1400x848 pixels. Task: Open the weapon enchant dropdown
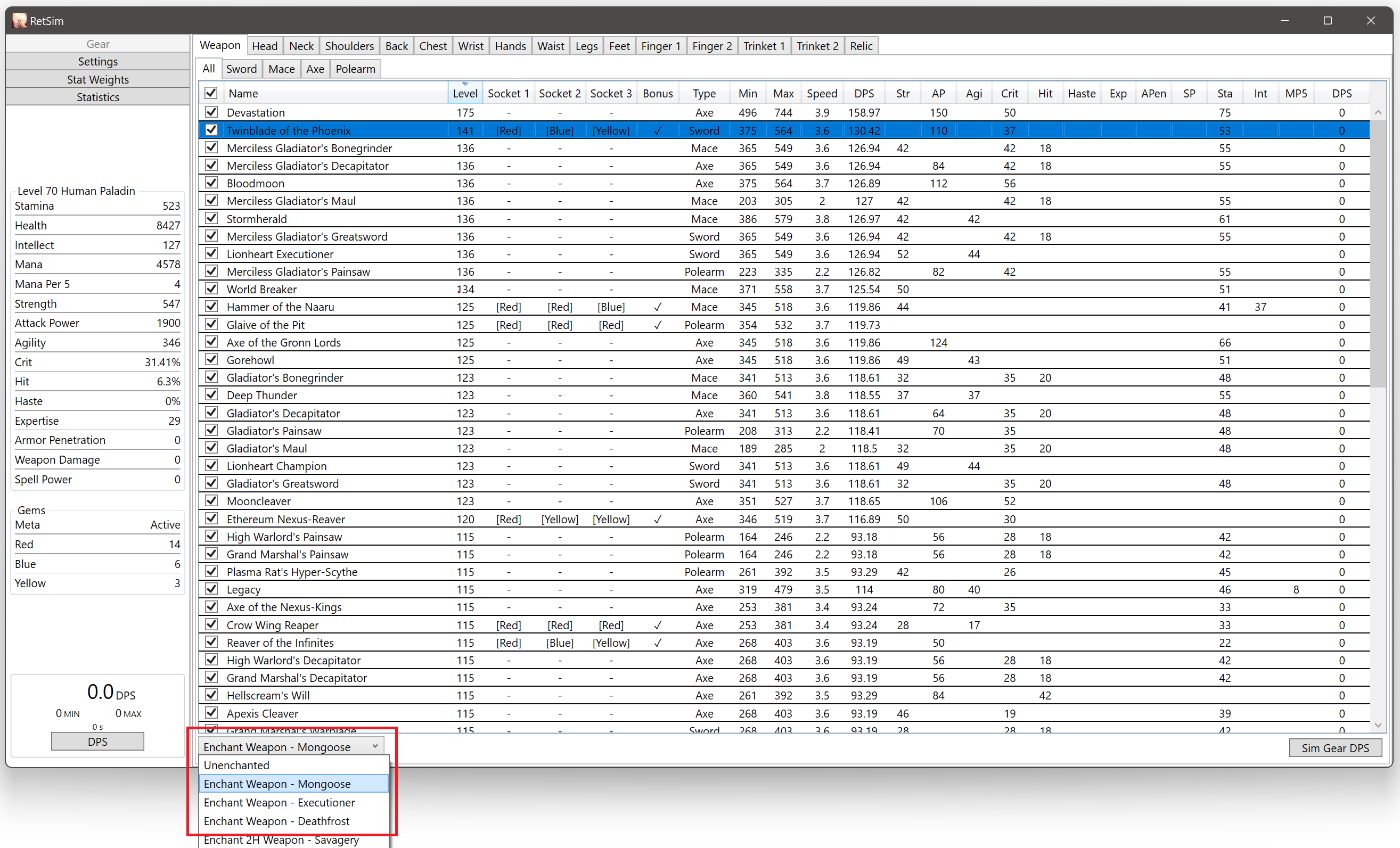(291, 746)
